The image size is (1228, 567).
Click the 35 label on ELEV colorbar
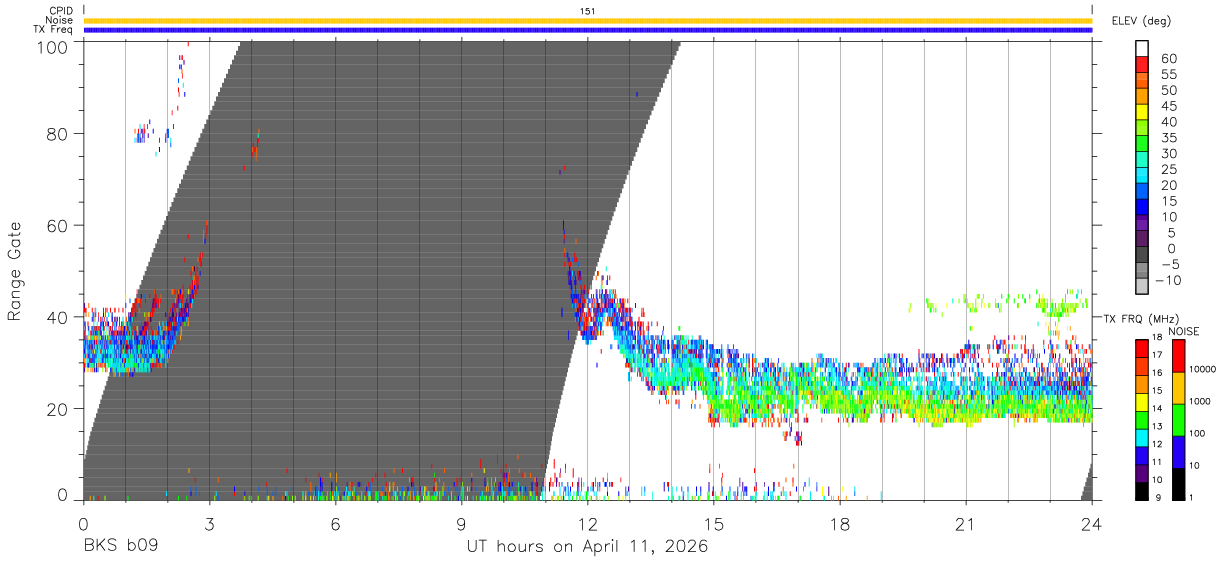pos(1167,138)
